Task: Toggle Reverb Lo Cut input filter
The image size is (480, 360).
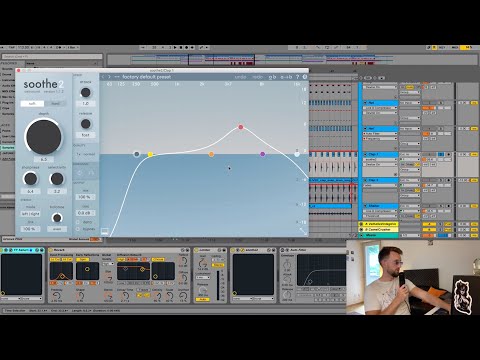Action: pyautogui.click(x=55, y=259)
